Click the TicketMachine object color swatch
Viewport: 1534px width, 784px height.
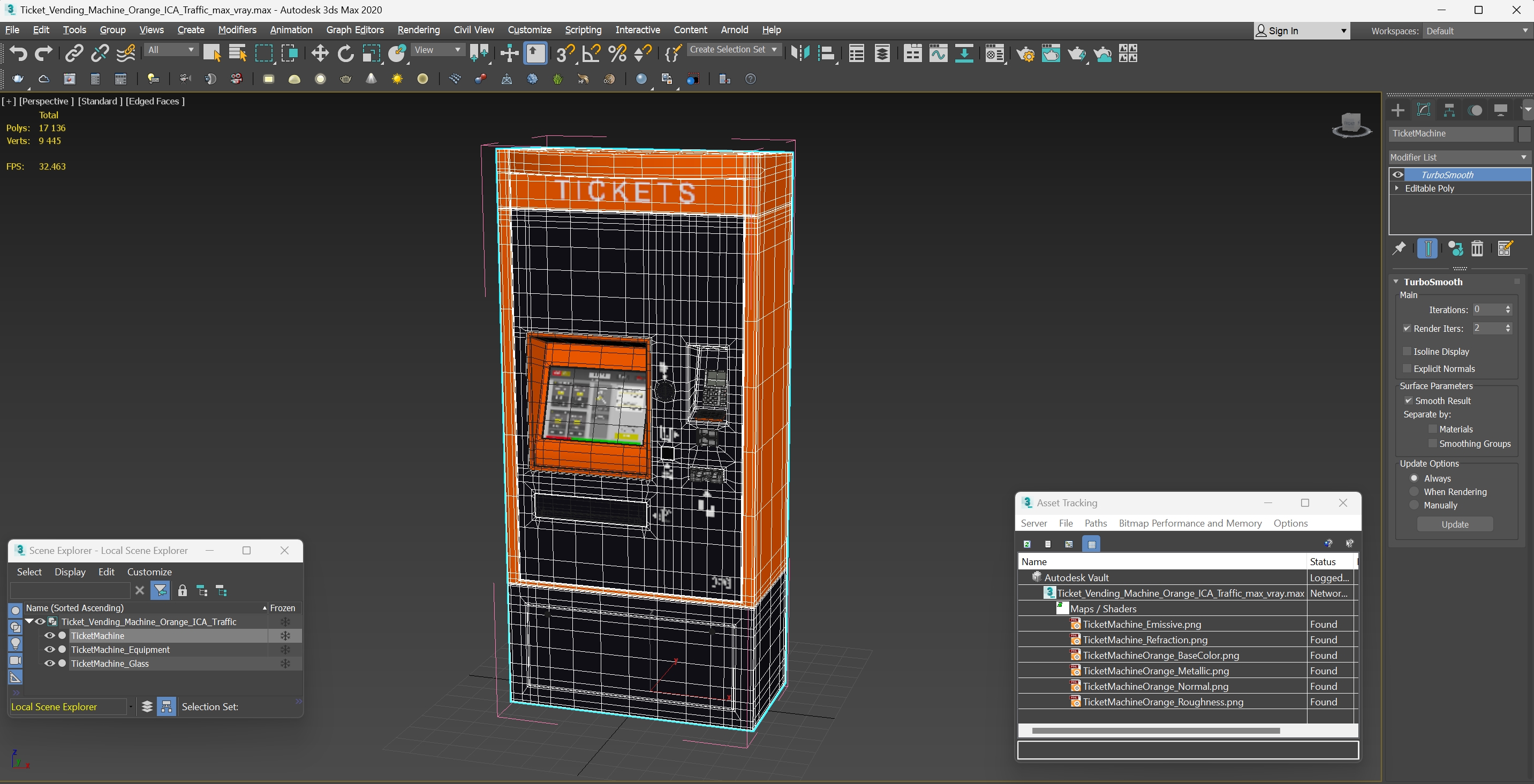pos(1524,133)
